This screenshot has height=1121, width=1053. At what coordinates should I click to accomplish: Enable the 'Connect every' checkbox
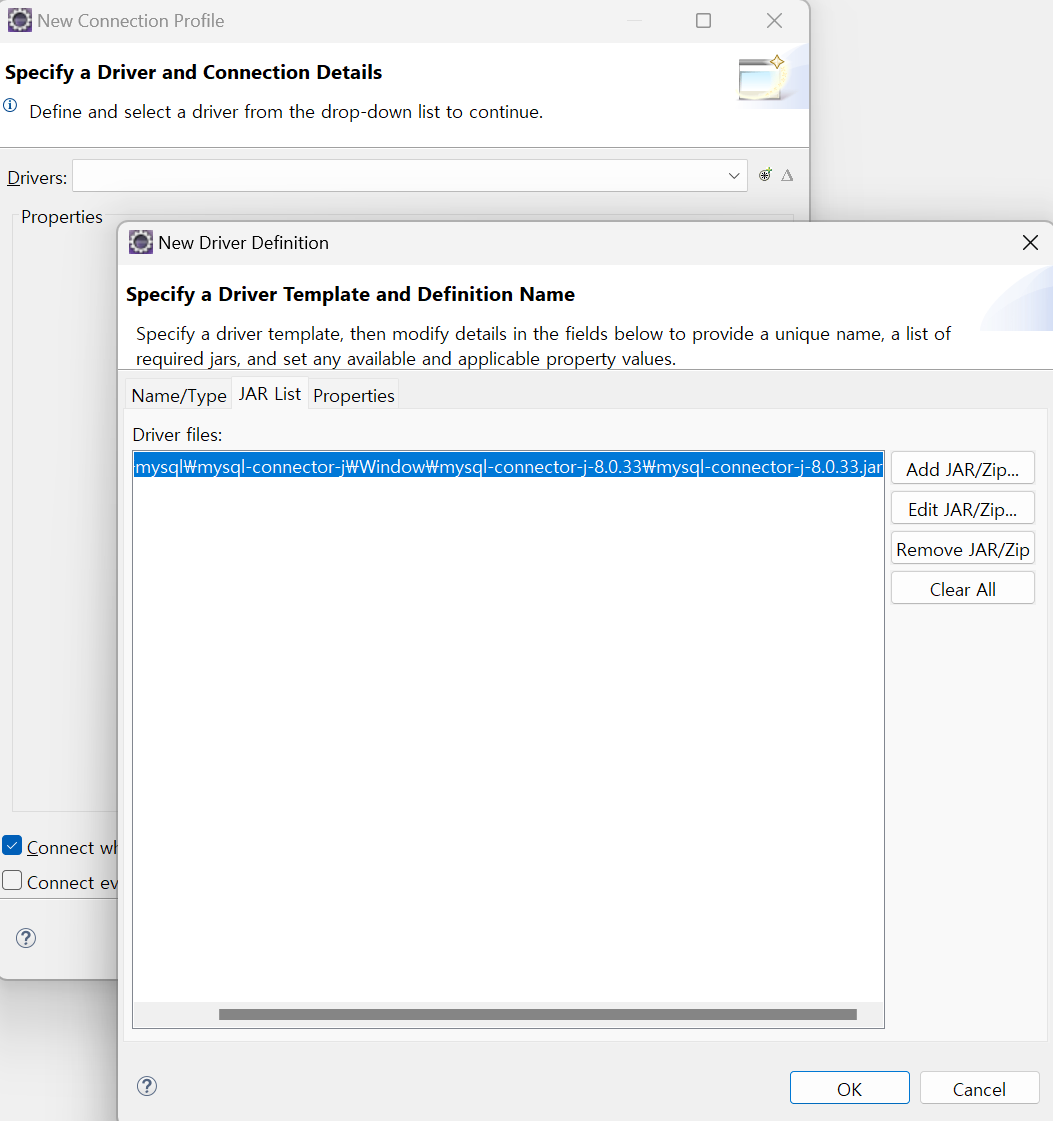12,881
